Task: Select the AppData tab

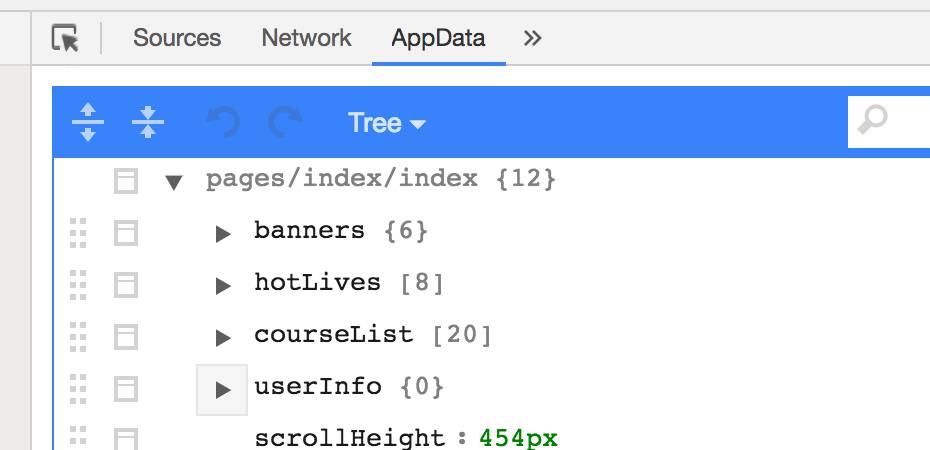Action: pos(438,38)
